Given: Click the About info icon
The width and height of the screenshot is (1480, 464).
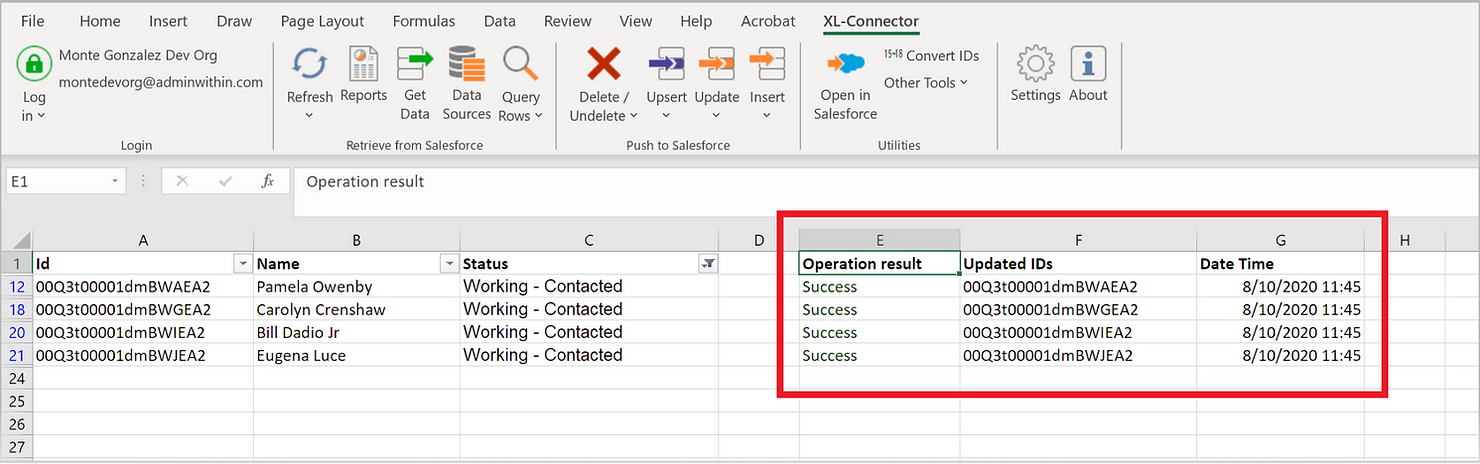Looking at the screenshot, I should (x=1088, y=65).
